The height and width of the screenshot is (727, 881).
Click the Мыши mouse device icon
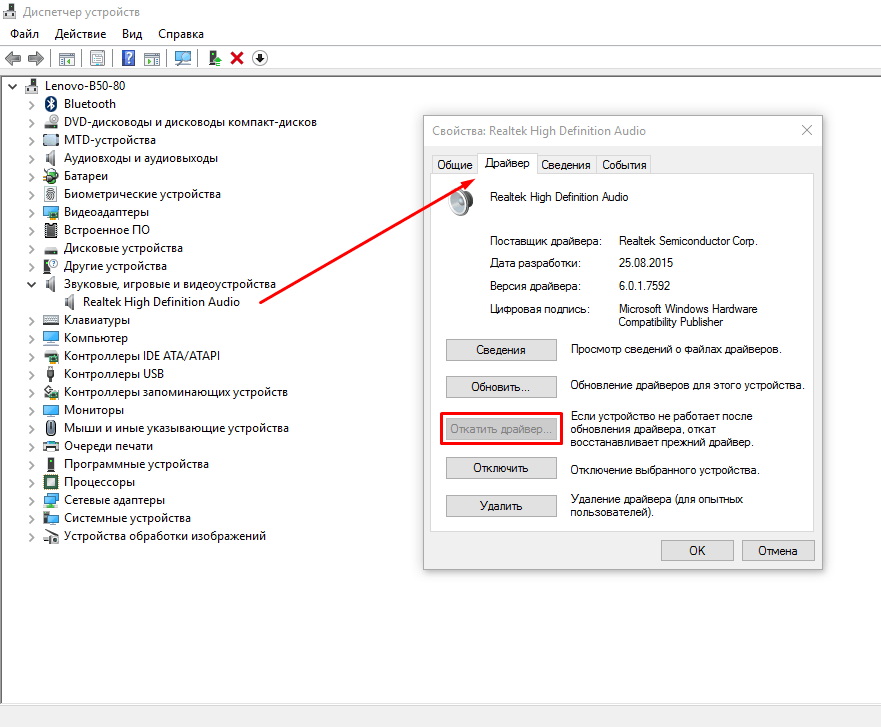pyautogui.click(x=51, y=428)
